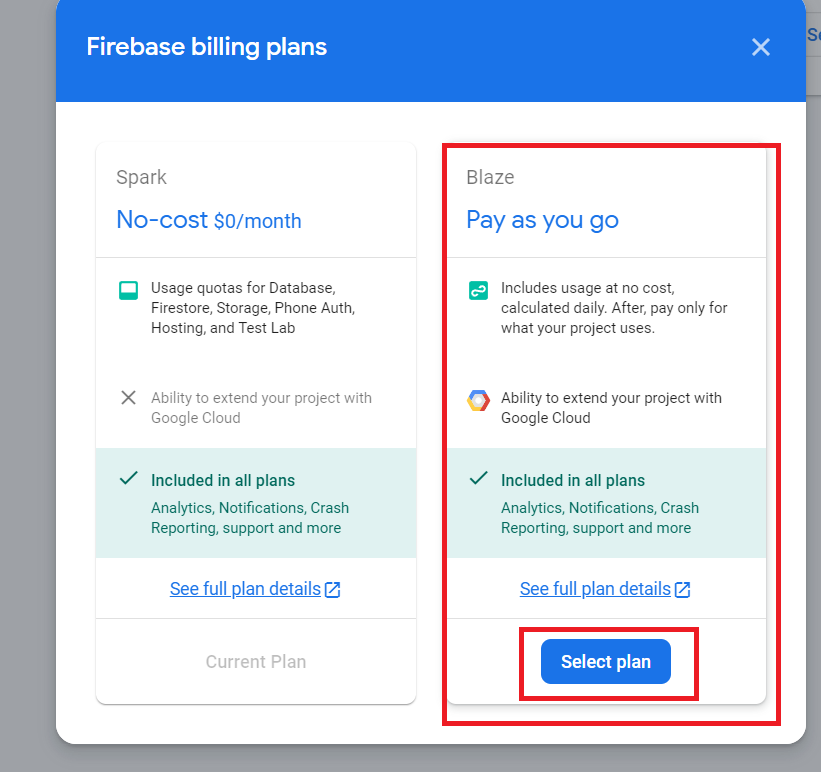Dismiss the billing plans dialog with the X
821x772 pixels.
[760, 46]
